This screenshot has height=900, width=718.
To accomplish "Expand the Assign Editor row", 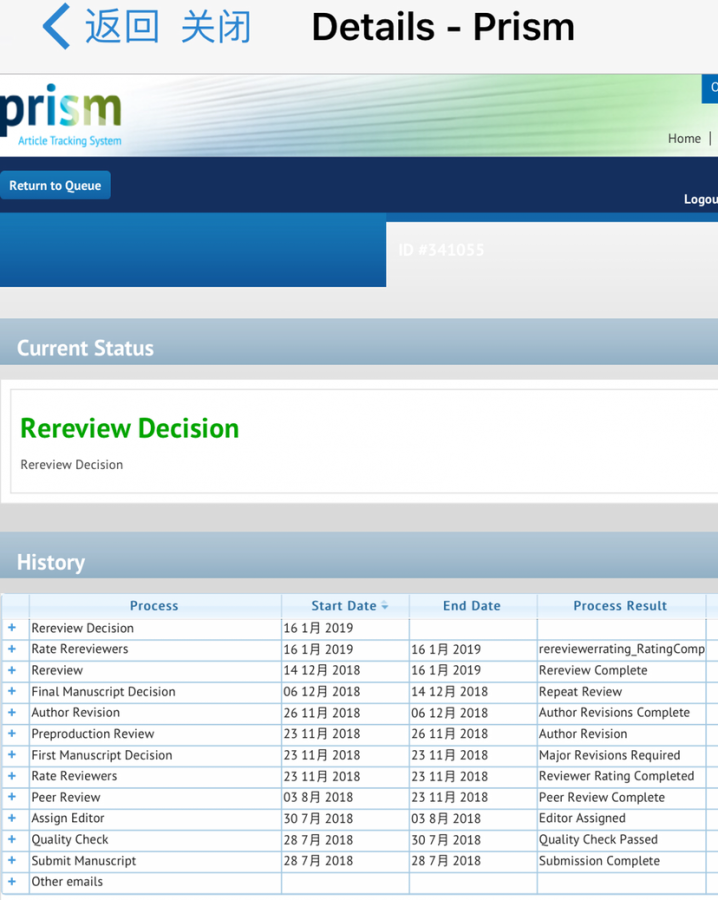I will 12,818.
